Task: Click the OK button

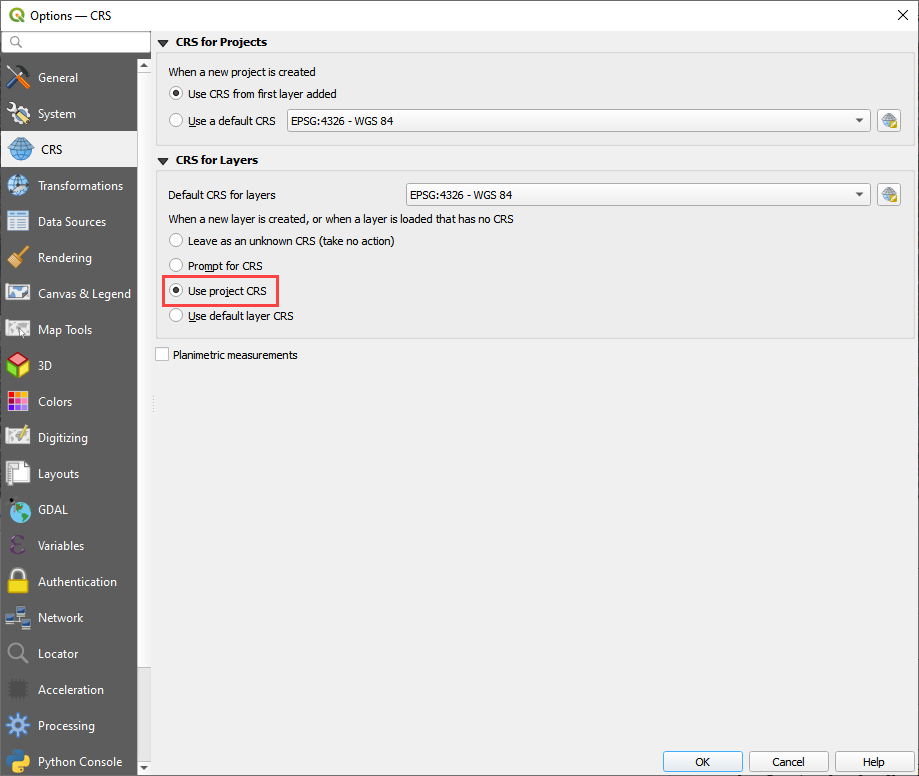Action: pyautogui.click(x=703, y=762)
